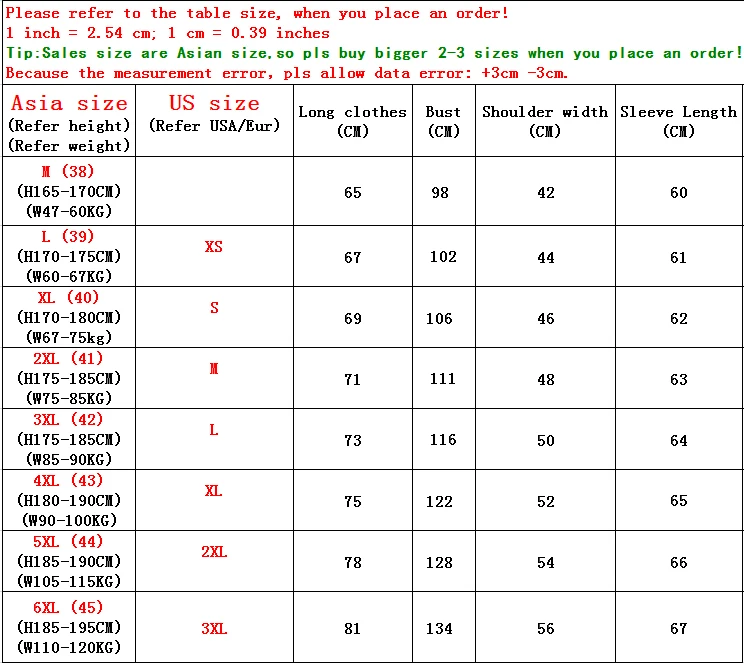The width and height of the screenshot is (744, 663).
Task: Click the bust value '122'
Action: click(x=439, y=502)
